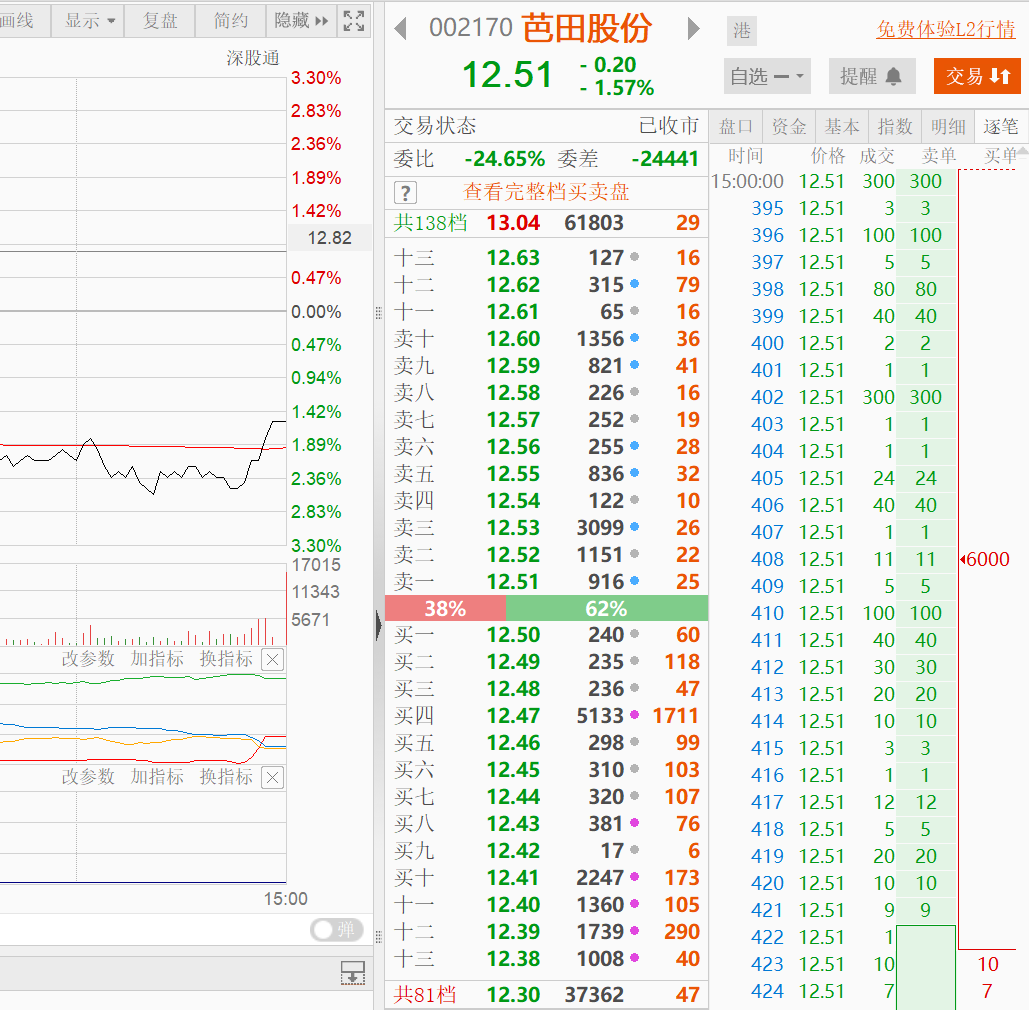1029x1018 pixels.
Task: Open the 显示 display dropdown
Action: [89, 21]
